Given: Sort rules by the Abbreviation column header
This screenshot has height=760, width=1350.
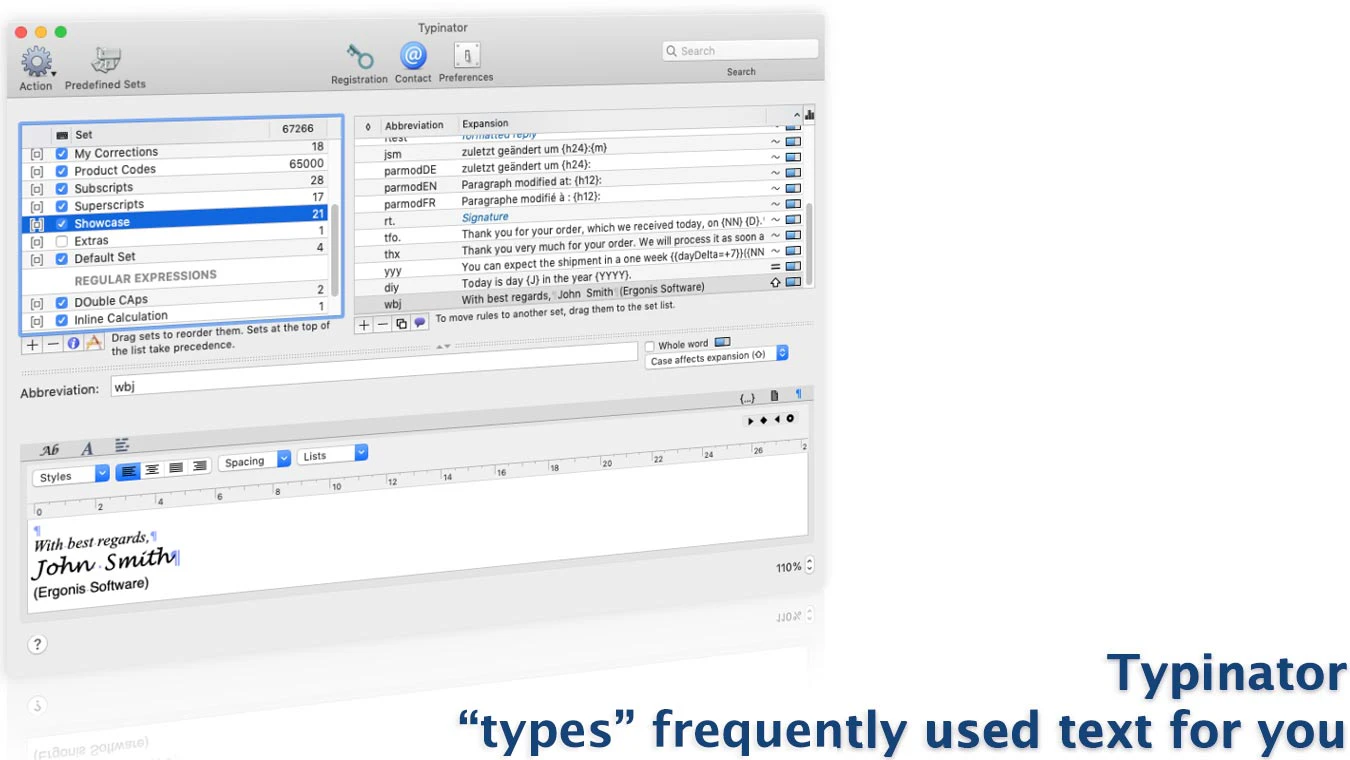Looking at the screenshot, I should point(414,125).
